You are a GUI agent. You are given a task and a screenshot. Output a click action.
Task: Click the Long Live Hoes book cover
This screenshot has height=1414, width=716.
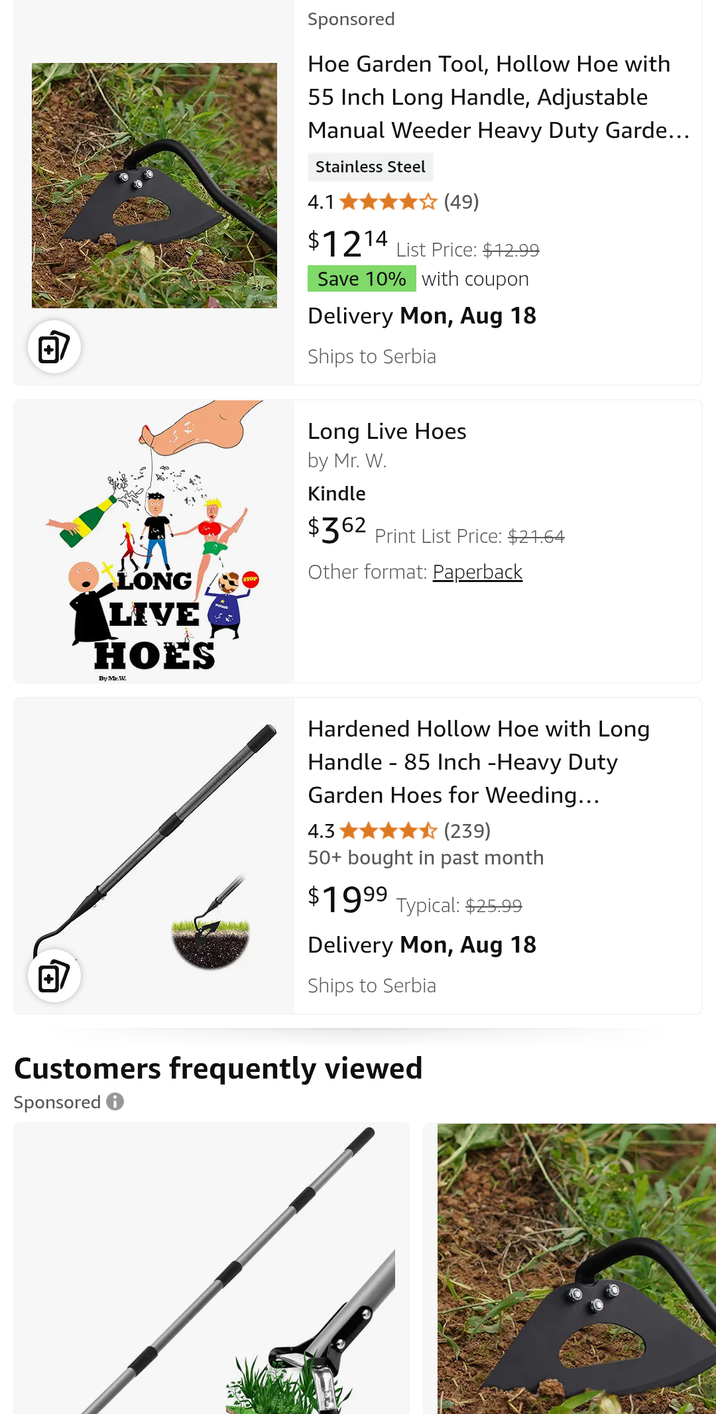coord(154,539)
